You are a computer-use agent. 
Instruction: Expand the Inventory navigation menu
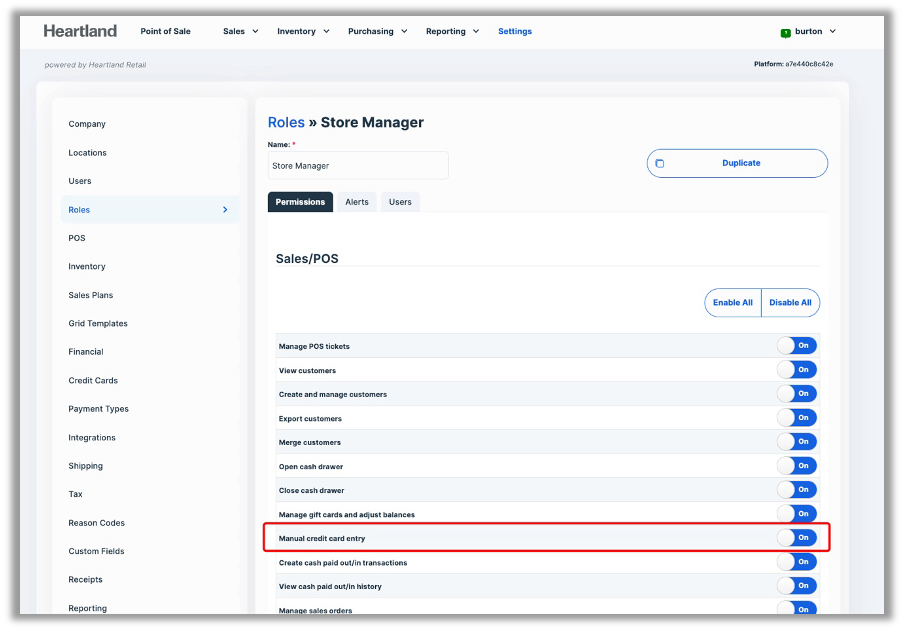pyautogui.click(x=302, y=31)
